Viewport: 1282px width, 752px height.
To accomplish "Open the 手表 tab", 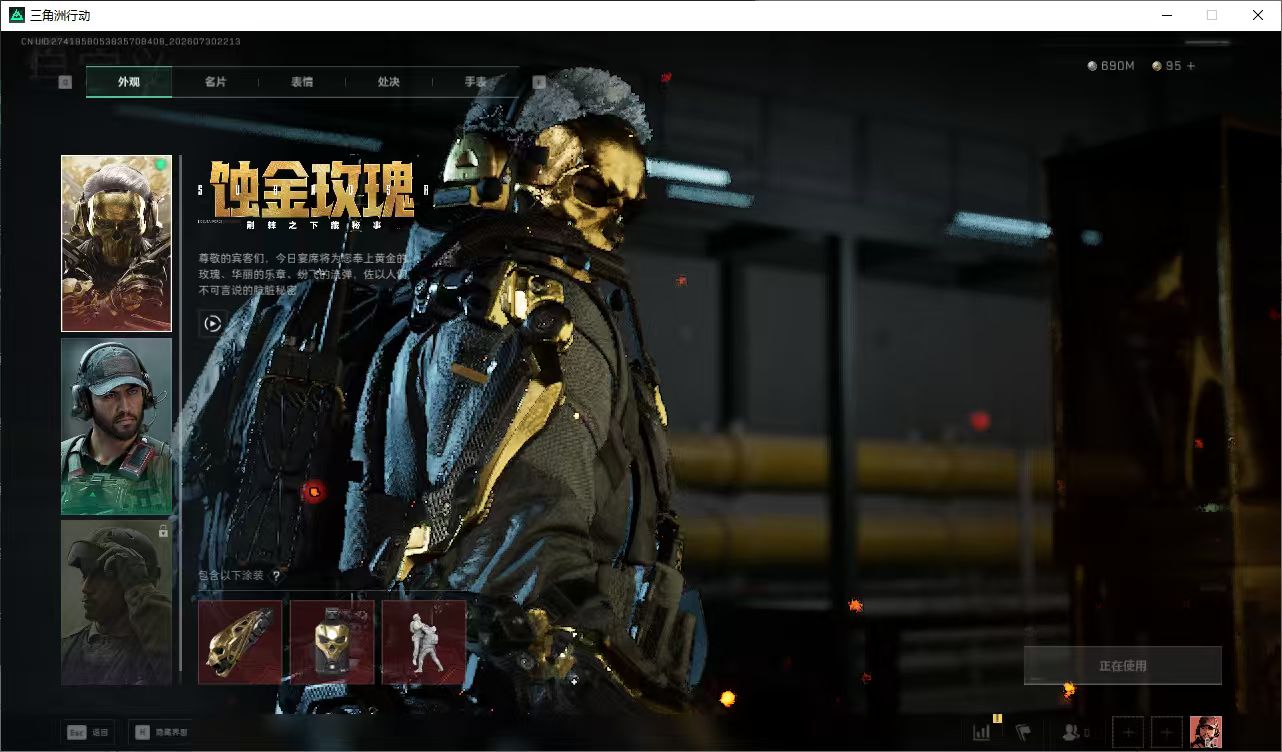I will click(x=476, y=82).
